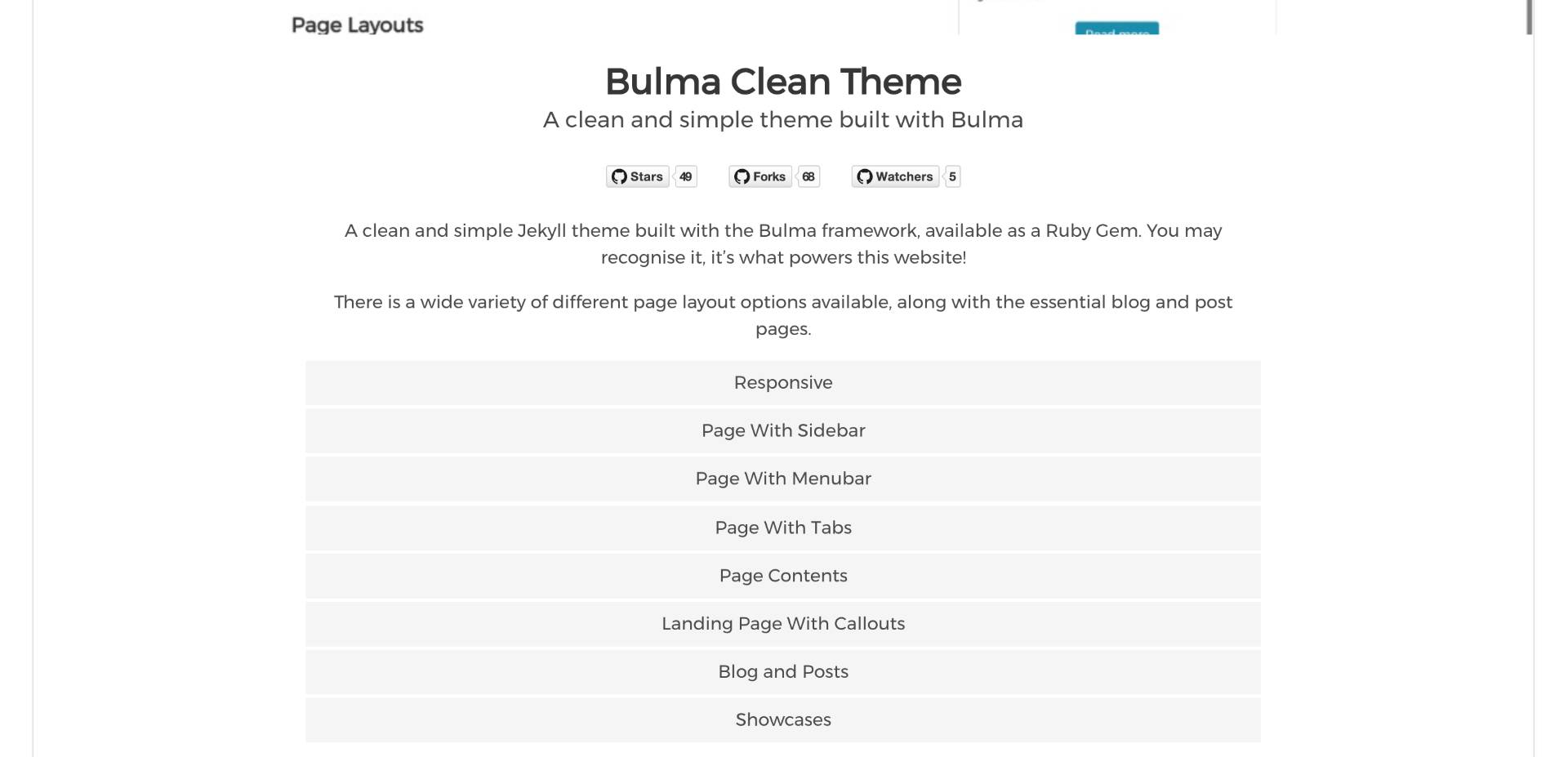
Task: Open the Page With Sidebar item
Action: [783, 431]
